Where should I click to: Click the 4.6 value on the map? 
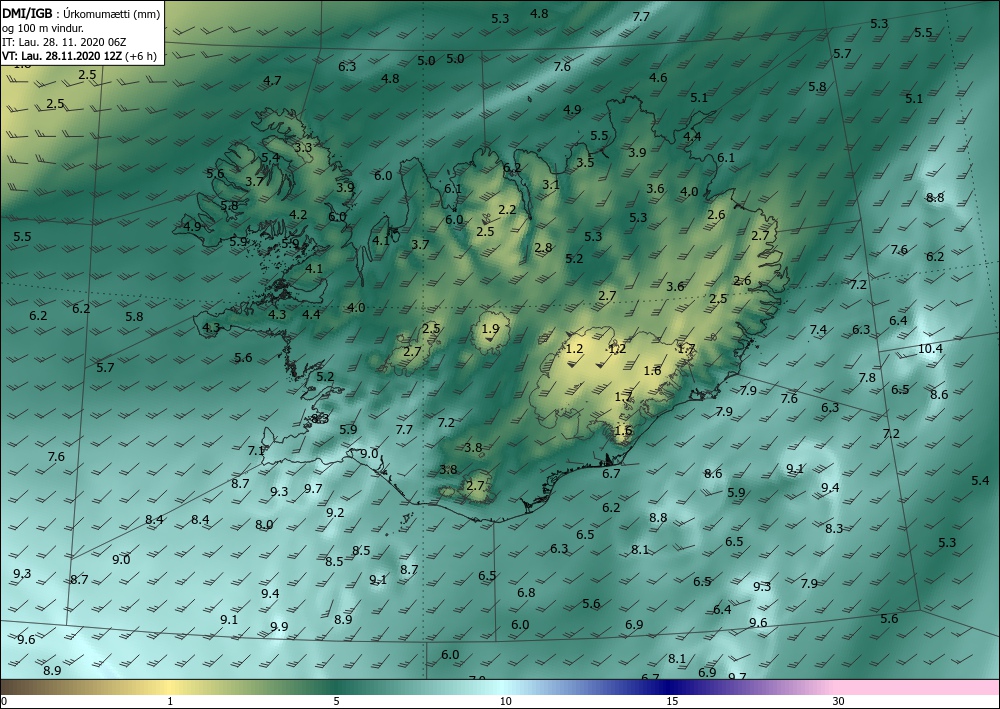[x=658, y=78]
